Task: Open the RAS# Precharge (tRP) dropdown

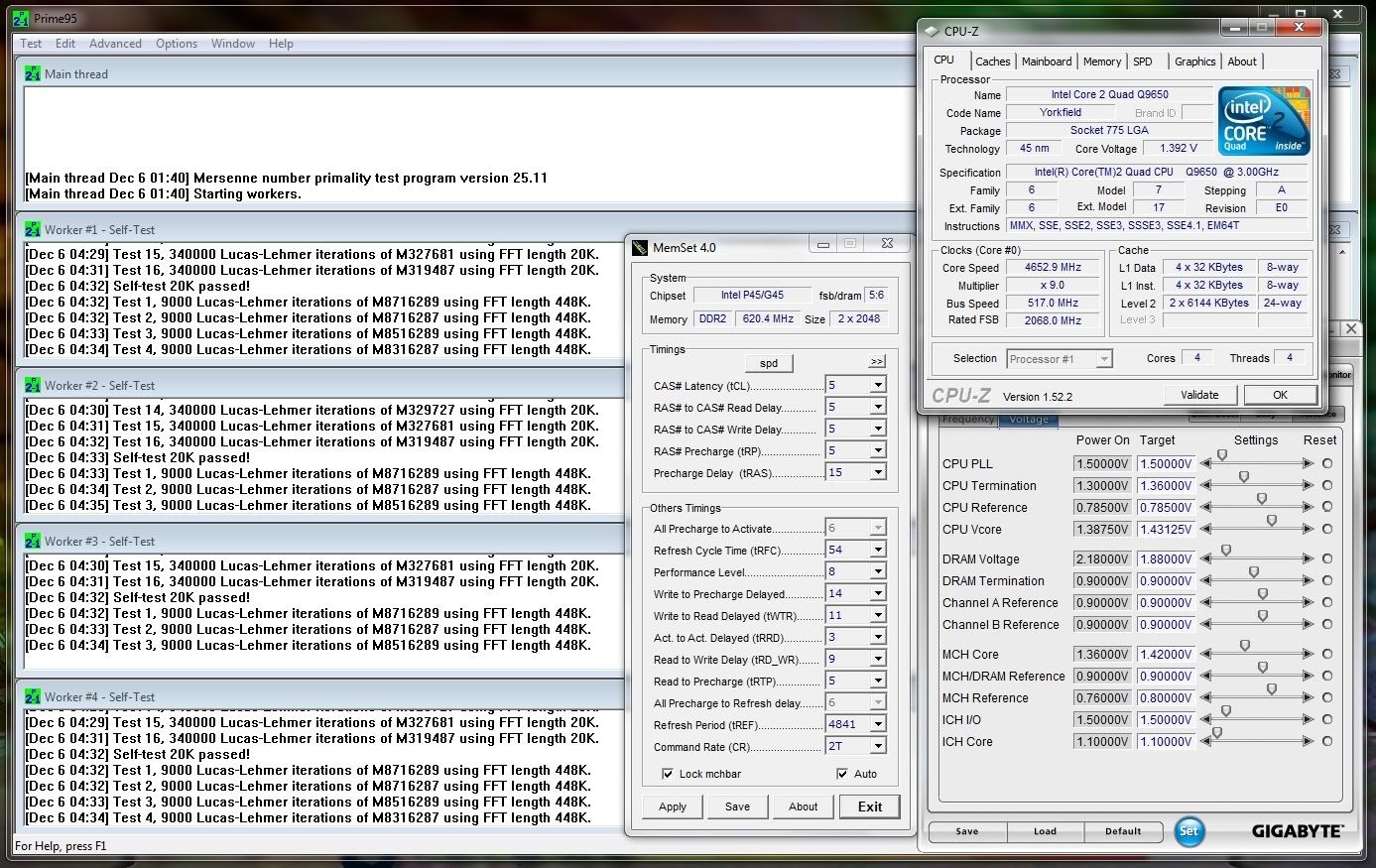Action: coord(877,450)
